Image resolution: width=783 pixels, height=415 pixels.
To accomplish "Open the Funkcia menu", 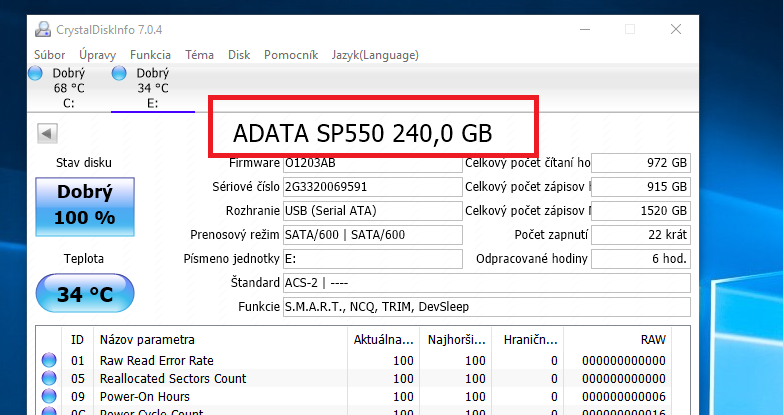I will 150,55.
